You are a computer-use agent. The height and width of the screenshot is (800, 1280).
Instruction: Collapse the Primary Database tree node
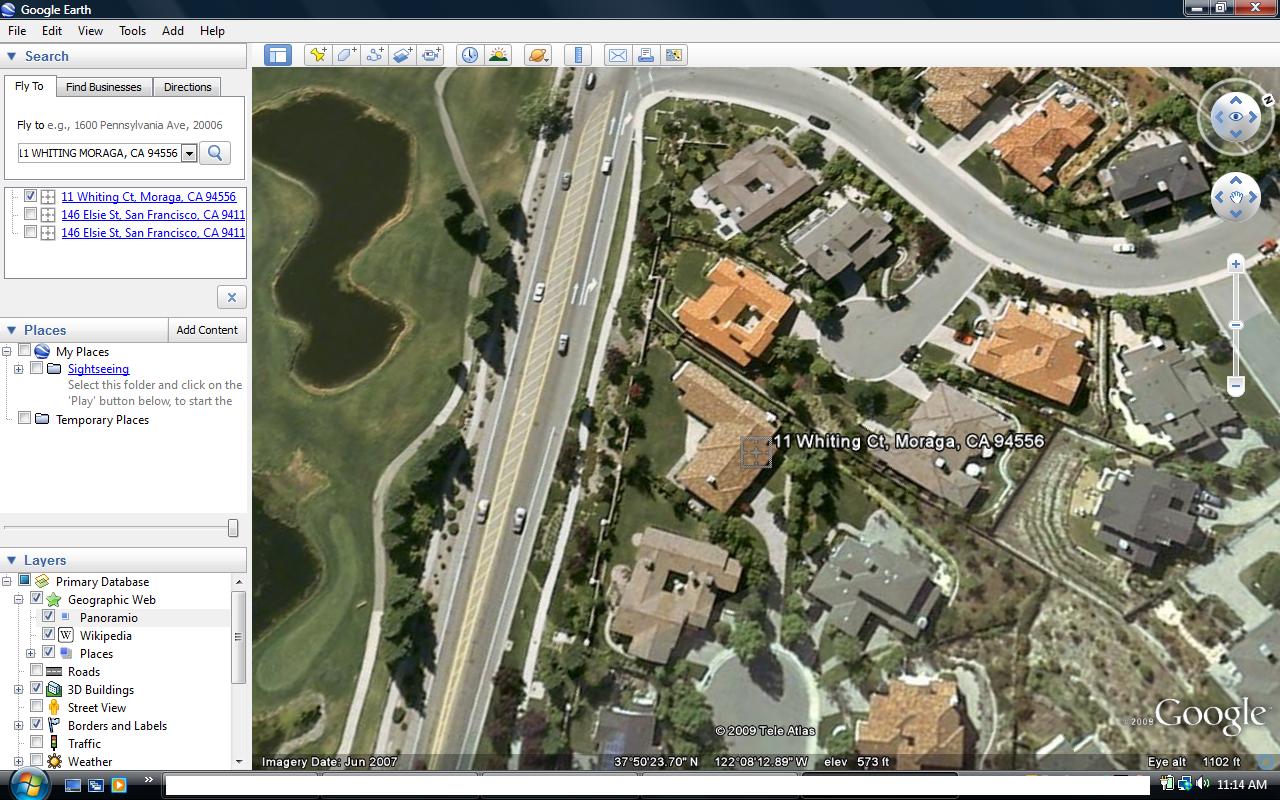point(7,581)
